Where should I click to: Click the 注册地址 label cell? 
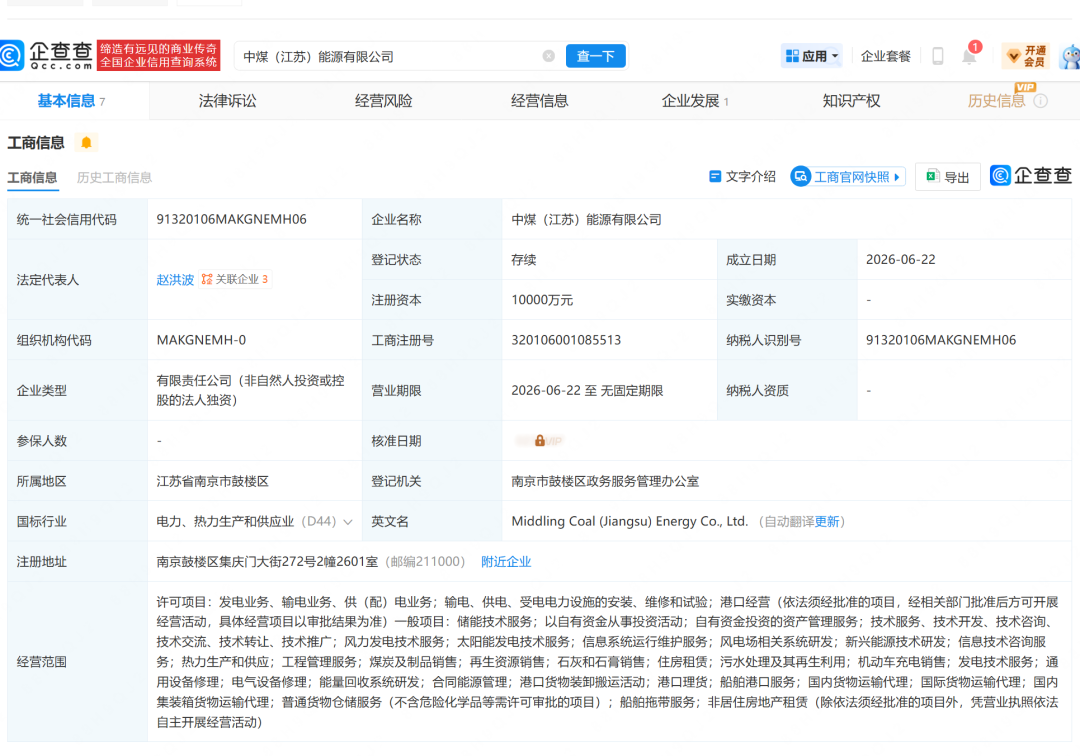(77, 562)
